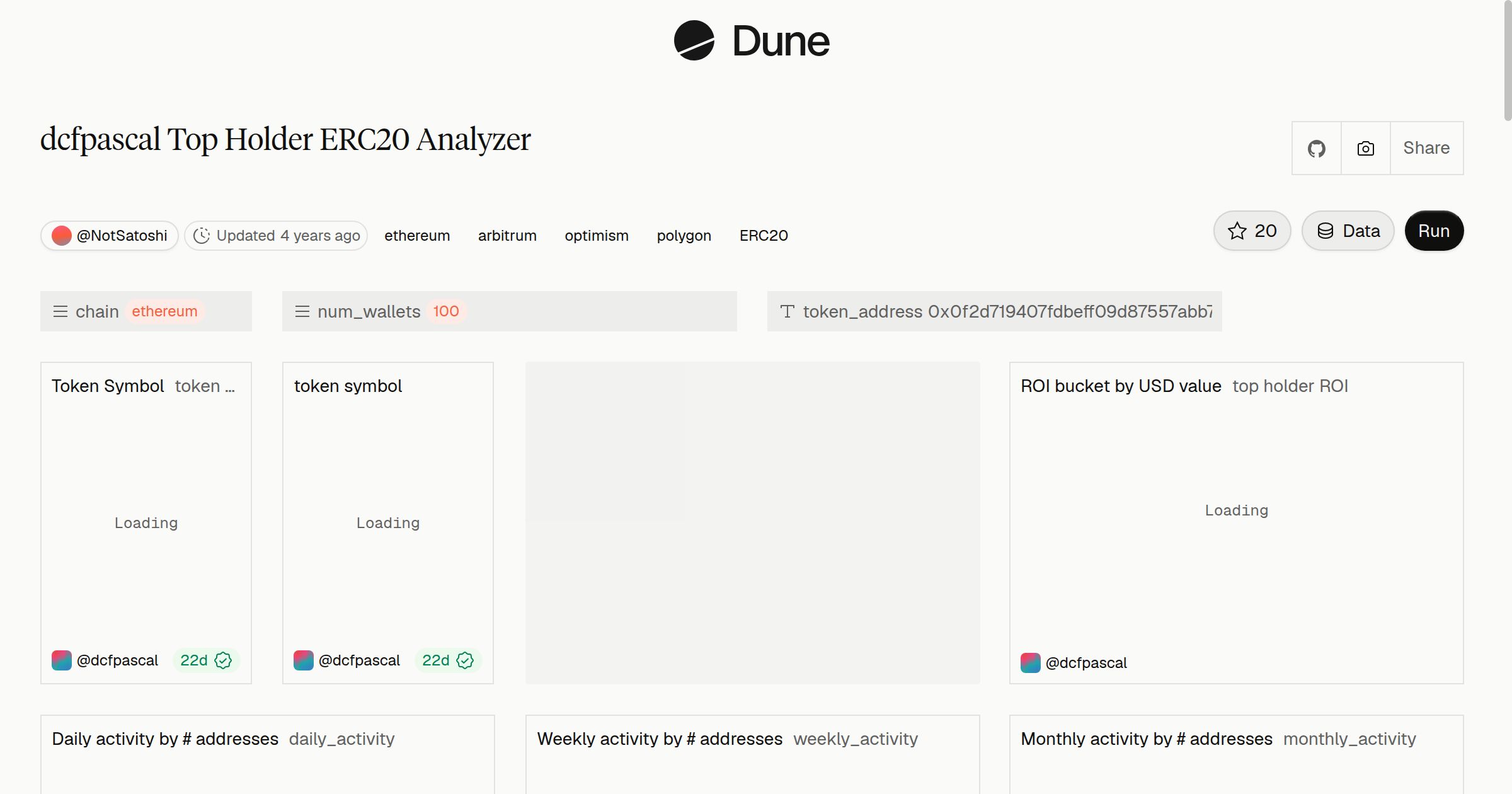Click the NotSatoshi avatar circle

pyautogui.click(x=61, y=236)
